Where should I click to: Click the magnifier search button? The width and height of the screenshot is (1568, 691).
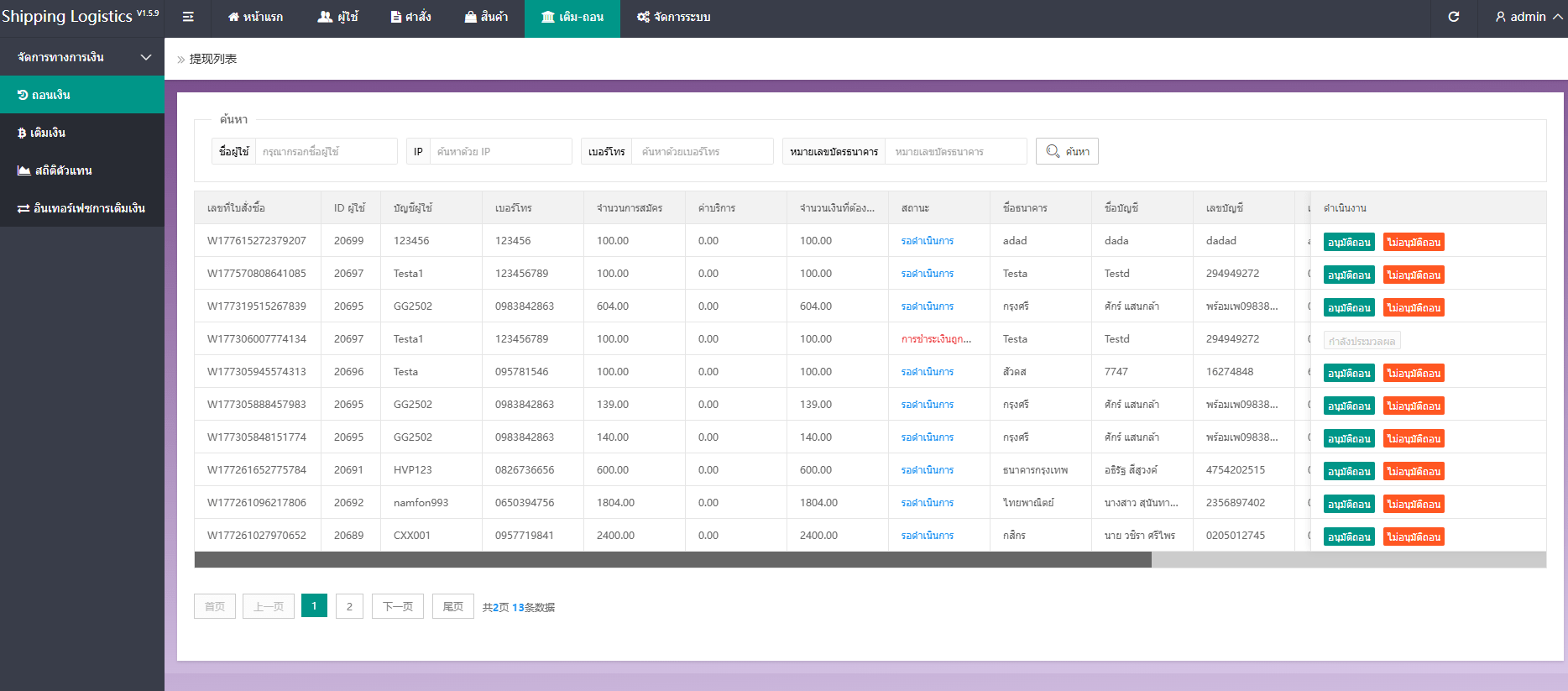(x=1067, y=151)
